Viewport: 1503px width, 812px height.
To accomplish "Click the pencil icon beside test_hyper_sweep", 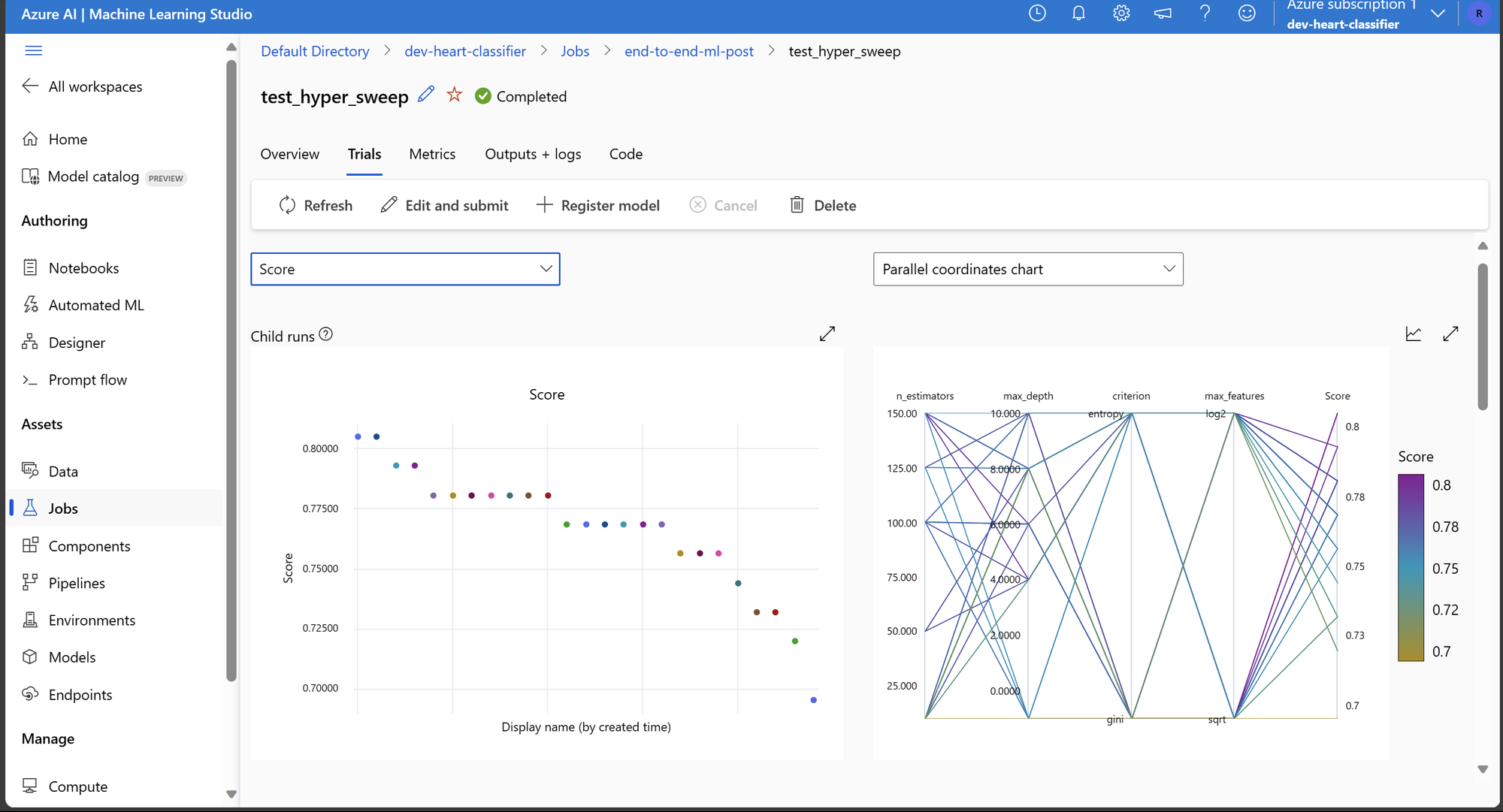I will click(426, 95).
